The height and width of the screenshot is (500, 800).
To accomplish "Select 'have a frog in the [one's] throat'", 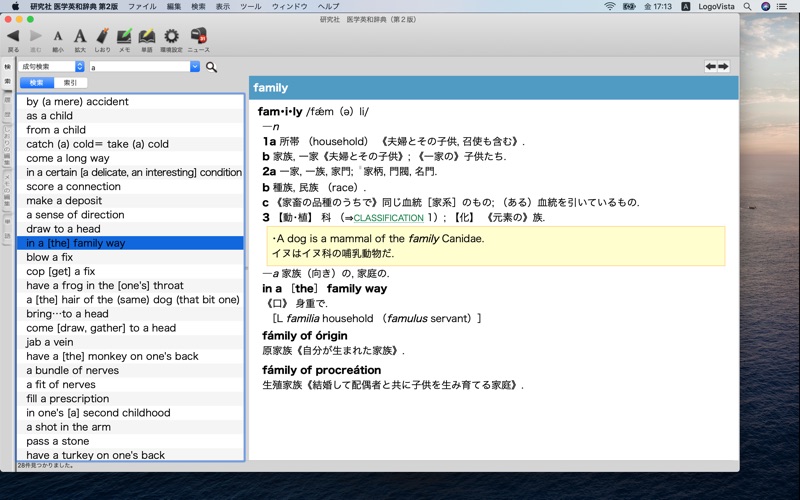I will coord(130,286).
